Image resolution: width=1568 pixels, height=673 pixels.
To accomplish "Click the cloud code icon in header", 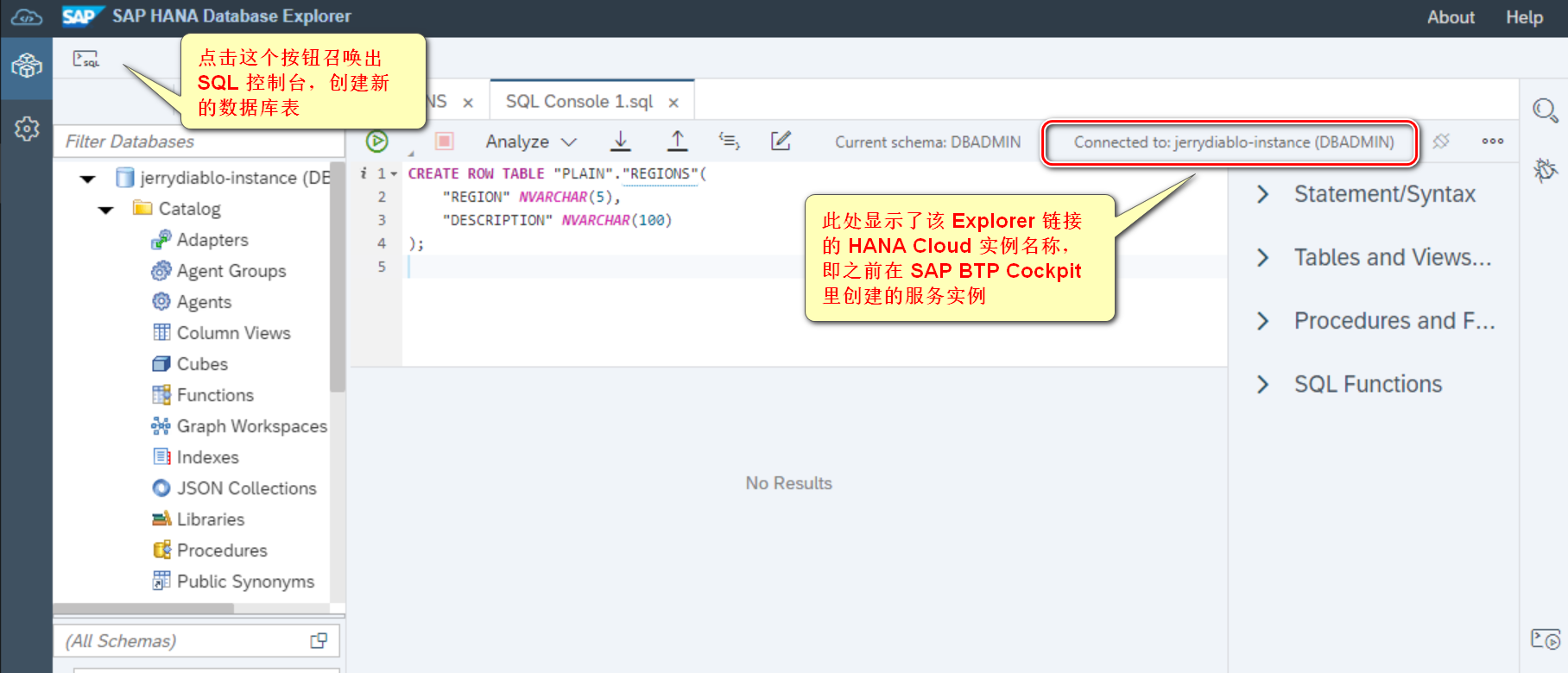I will pyautogui.click(x=27, y=17).
